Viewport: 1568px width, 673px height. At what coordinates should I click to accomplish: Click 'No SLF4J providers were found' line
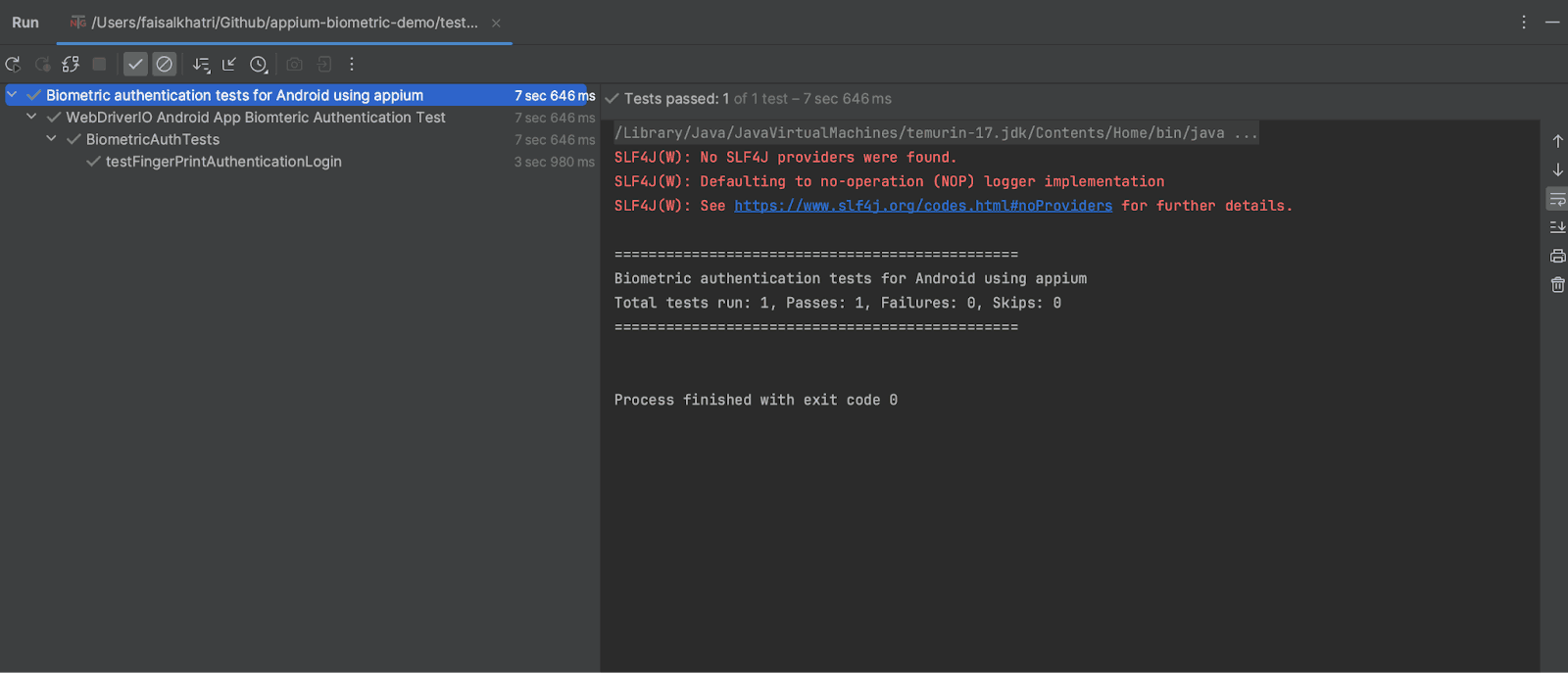pyautogui.click(x=785, y=157)
